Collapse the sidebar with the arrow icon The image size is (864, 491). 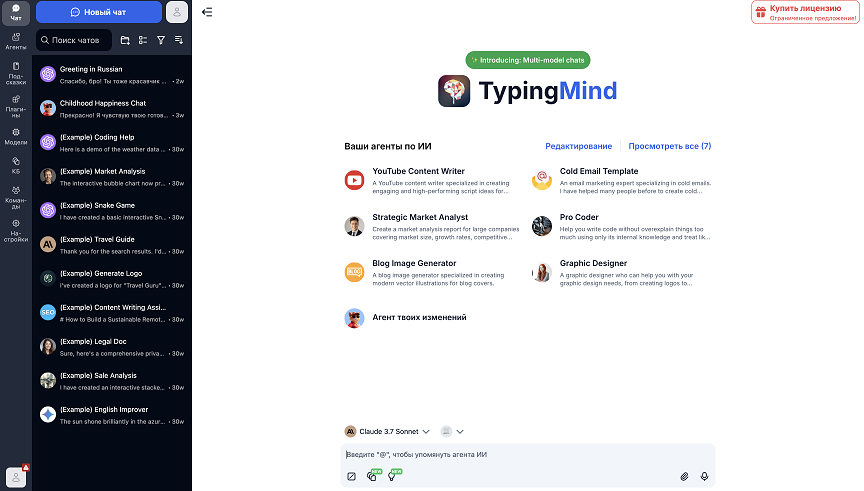coord(207,12)
